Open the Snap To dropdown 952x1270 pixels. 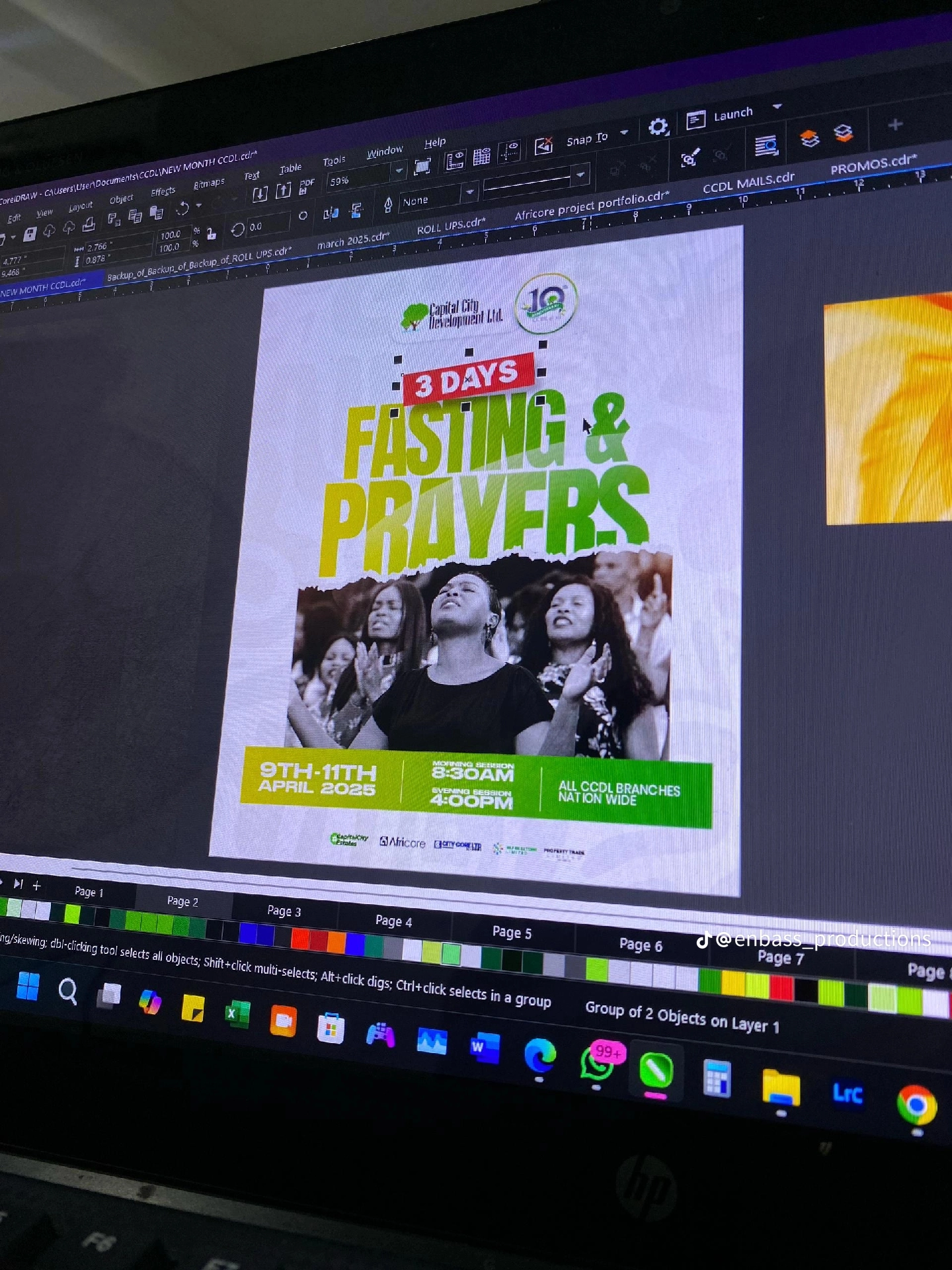624,132
